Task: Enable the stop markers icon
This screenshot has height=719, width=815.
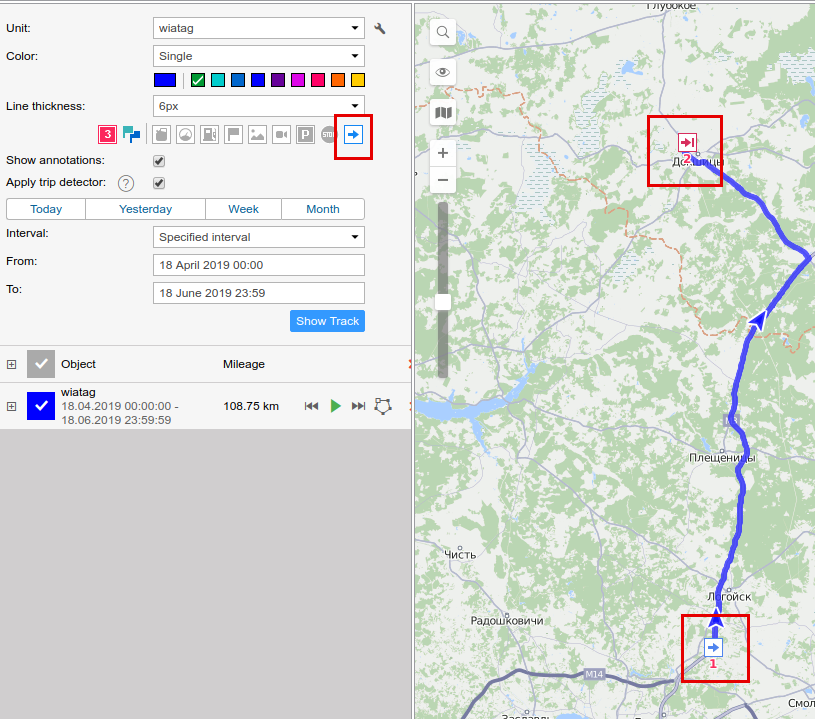Action: coord(329,134)
